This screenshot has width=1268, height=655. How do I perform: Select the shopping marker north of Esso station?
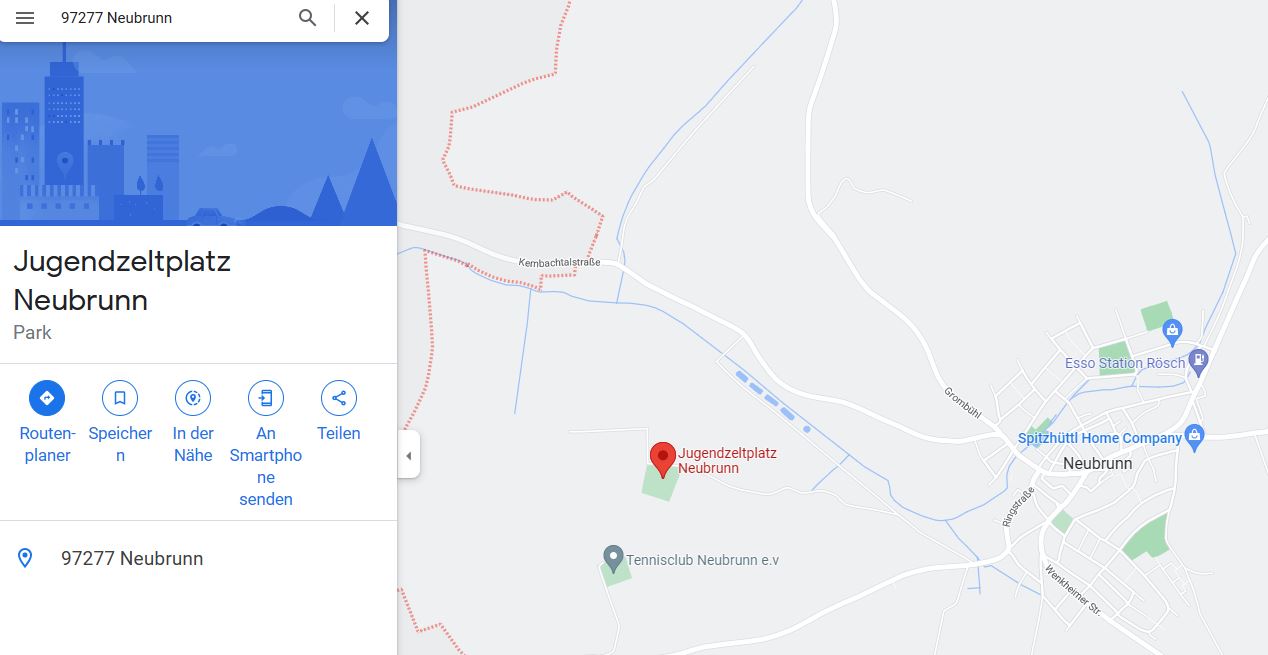pos(1173,328)
